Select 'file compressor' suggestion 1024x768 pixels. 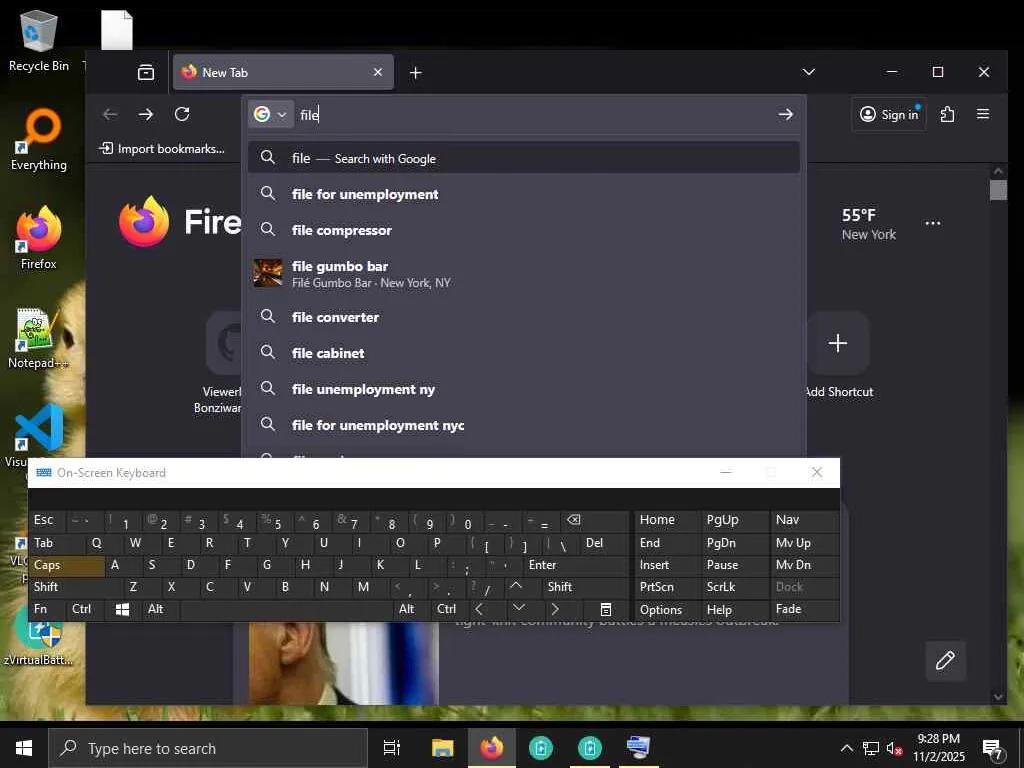pyautogui.click(x=524, y=230)
